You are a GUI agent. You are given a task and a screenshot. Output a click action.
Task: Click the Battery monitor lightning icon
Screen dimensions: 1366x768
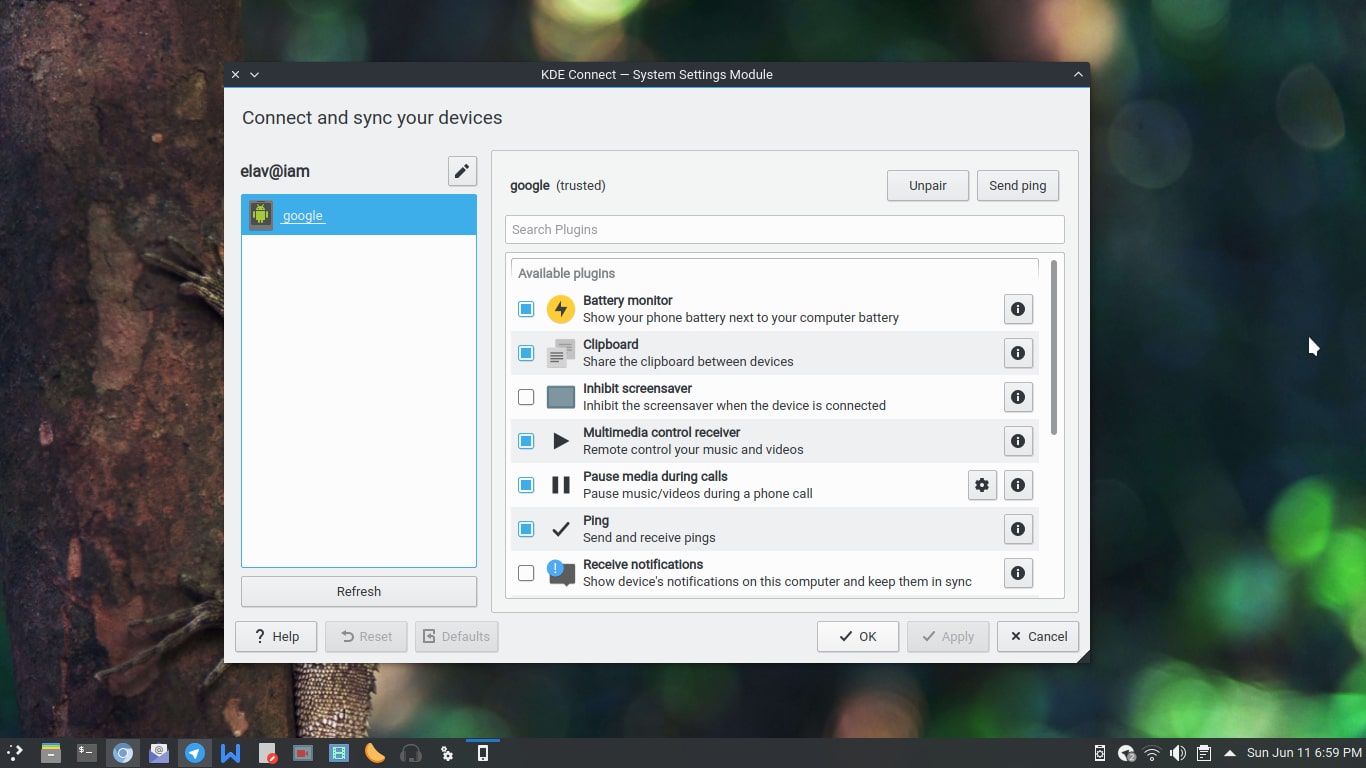click(x=561, y=309)
